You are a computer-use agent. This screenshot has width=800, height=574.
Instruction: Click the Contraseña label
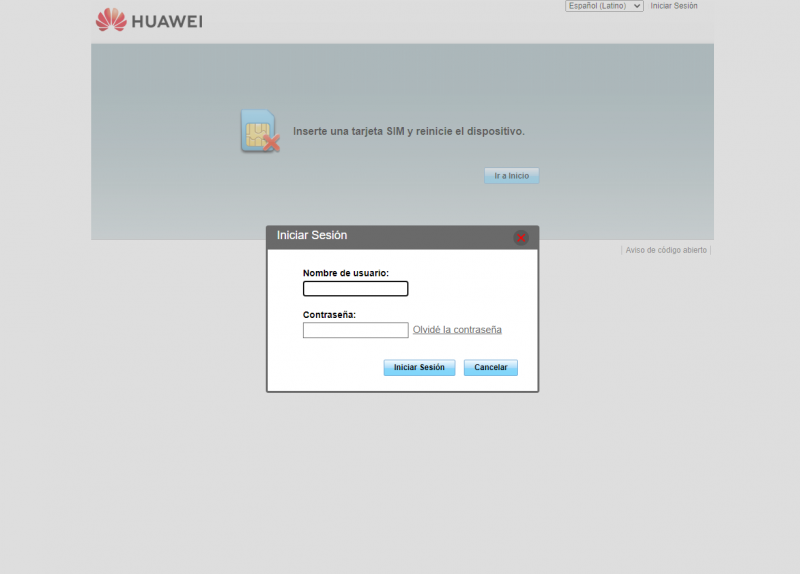click(330, 314)
